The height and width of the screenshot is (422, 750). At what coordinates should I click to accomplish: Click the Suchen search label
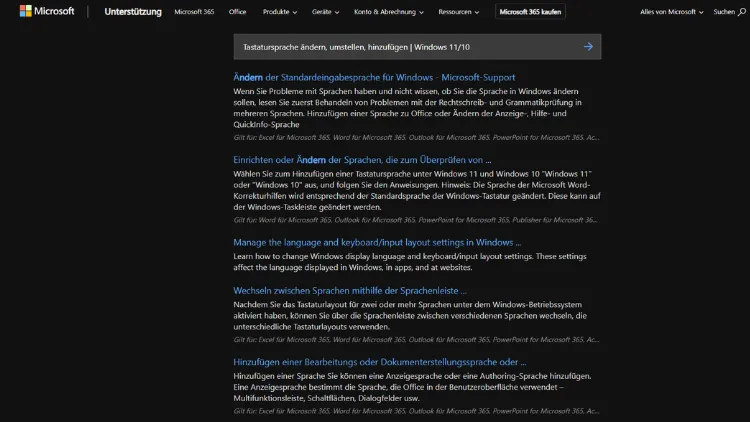coord(724,12)
